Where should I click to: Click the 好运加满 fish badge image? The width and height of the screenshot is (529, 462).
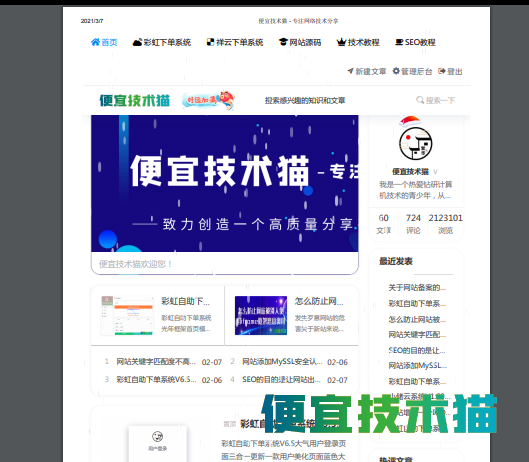click(x=208, y=100)
